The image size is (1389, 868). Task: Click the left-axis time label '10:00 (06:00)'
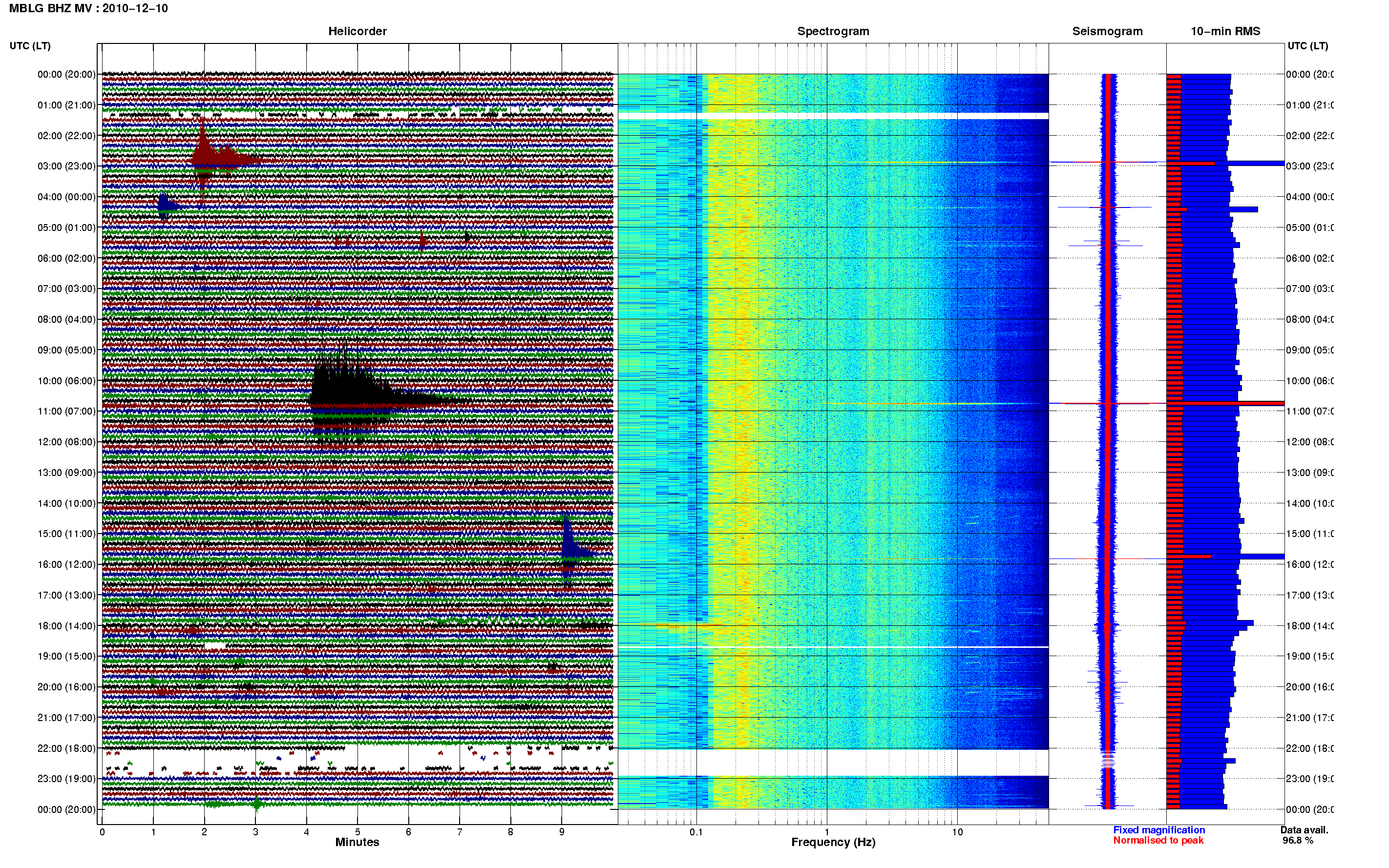pos(66,381)
